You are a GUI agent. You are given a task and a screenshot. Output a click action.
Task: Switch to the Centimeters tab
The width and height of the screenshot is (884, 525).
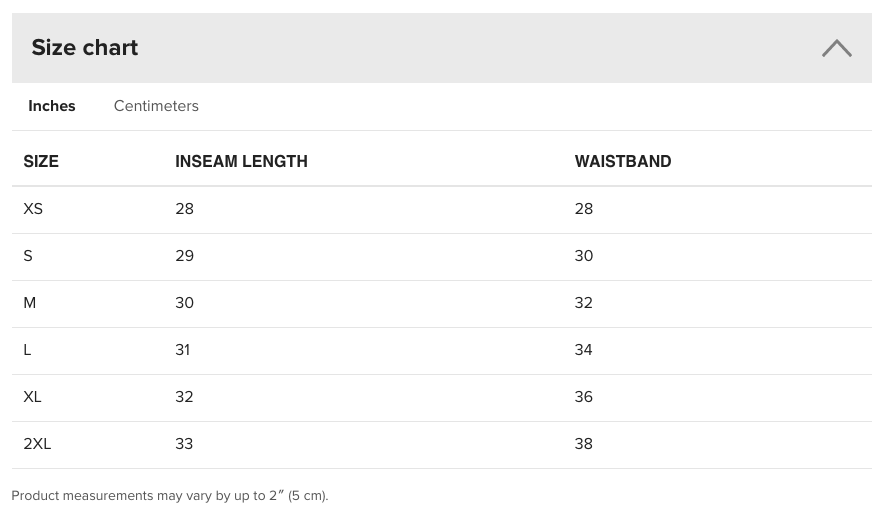(156, 106)
